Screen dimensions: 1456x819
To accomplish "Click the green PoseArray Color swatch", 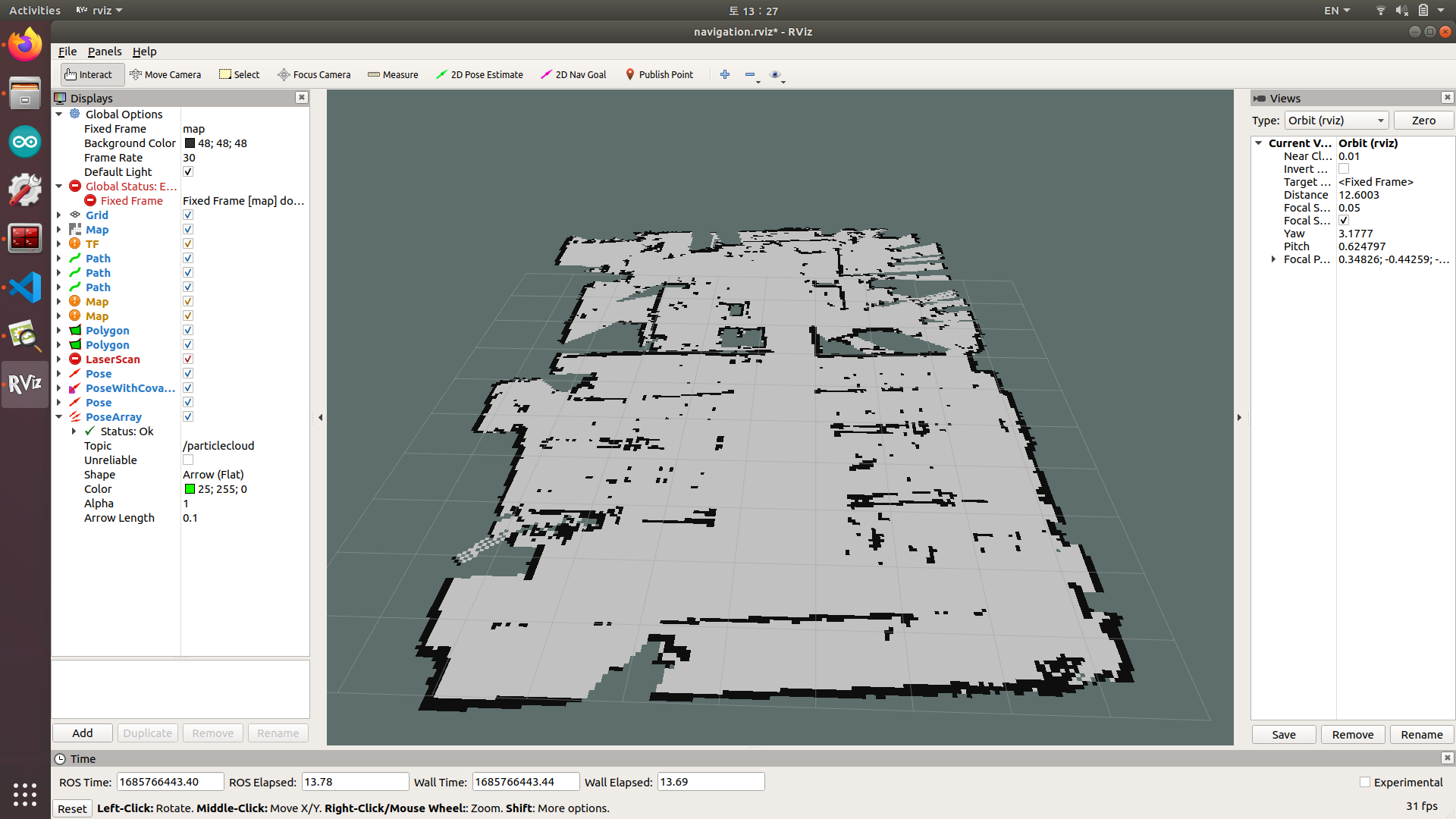I will 190,489.
